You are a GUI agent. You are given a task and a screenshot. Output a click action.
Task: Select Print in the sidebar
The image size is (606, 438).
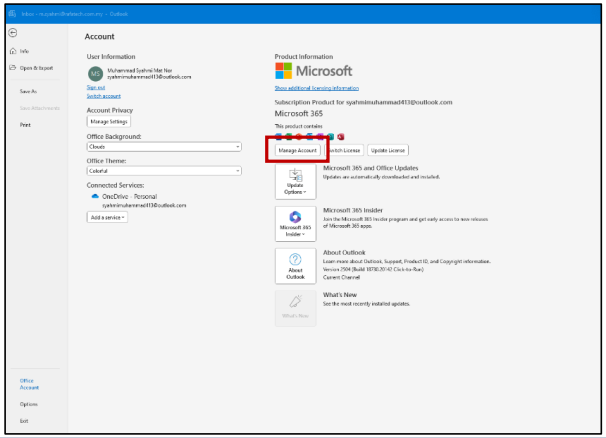25,125
